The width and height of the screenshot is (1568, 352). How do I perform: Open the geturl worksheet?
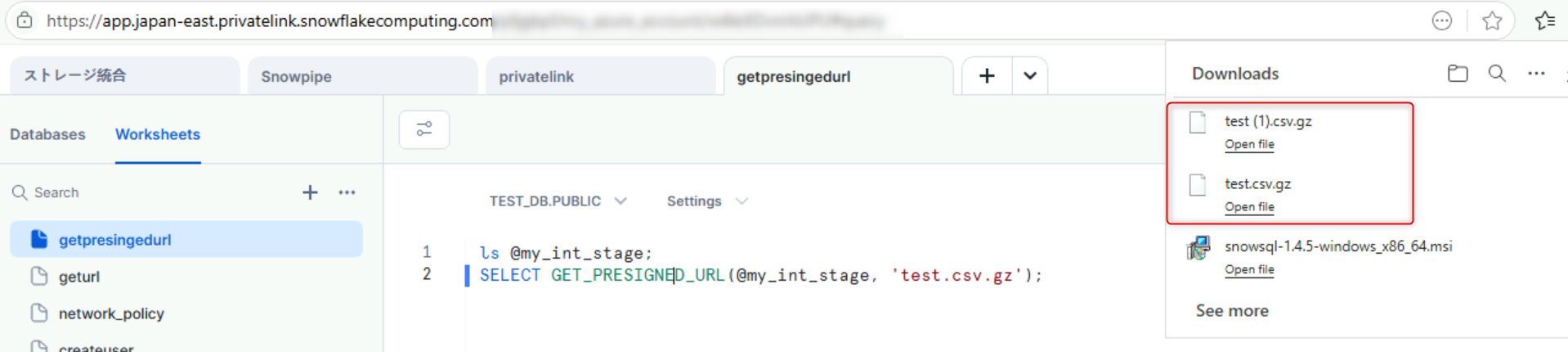[79, 277]
